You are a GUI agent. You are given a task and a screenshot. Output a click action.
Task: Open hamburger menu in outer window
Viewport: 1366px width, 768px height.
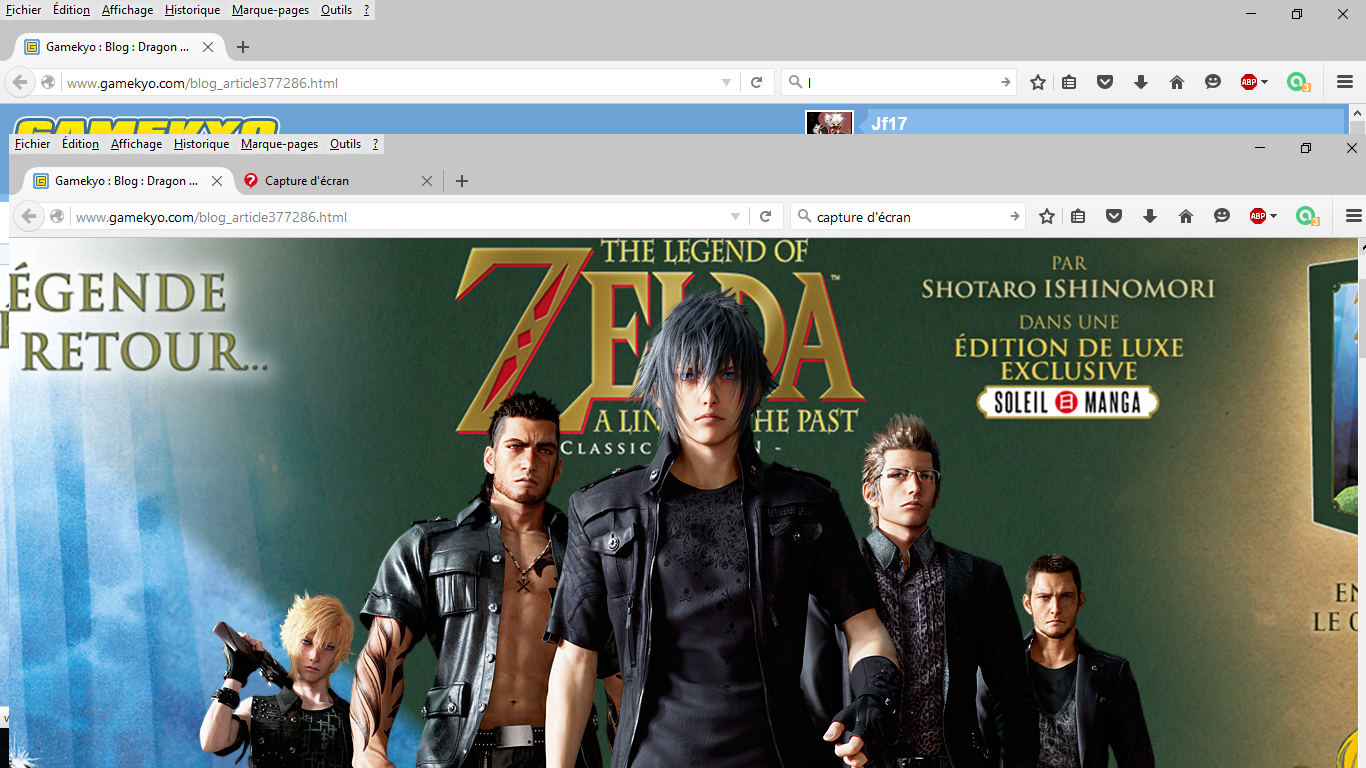[1345, 83]
